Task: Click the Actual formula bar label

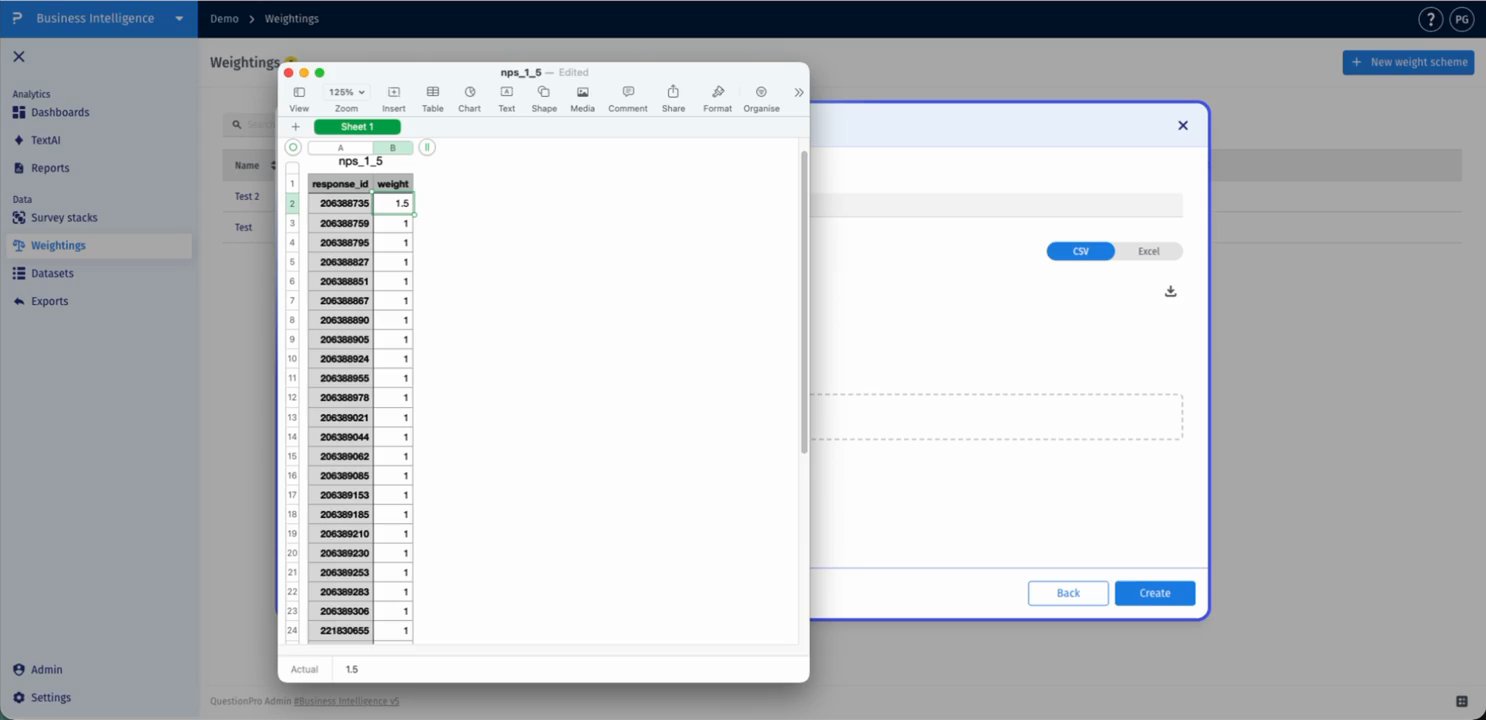Action: coord(304,669)
